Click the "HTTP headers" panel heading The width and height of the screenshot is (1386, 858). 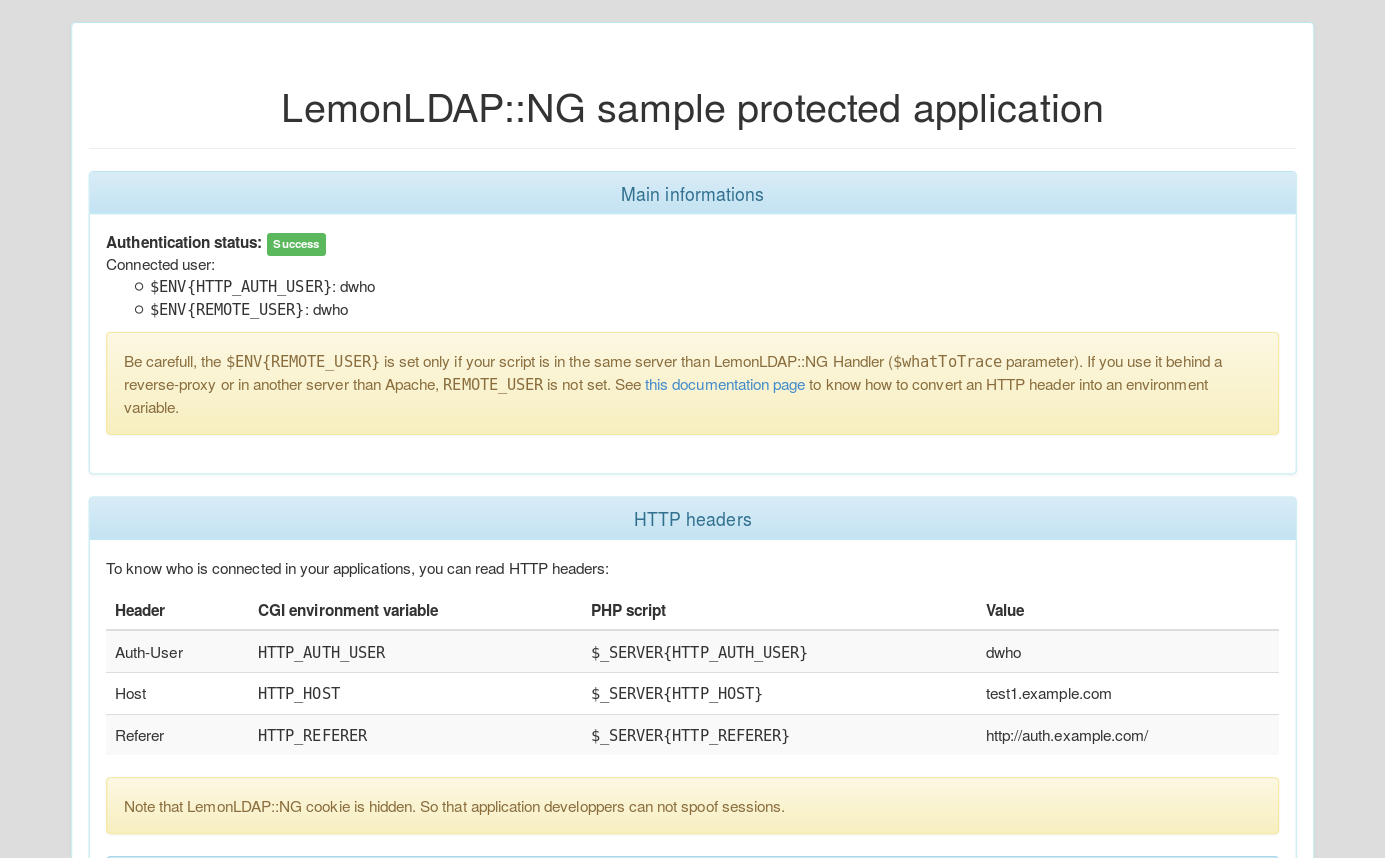coord(692,519)
